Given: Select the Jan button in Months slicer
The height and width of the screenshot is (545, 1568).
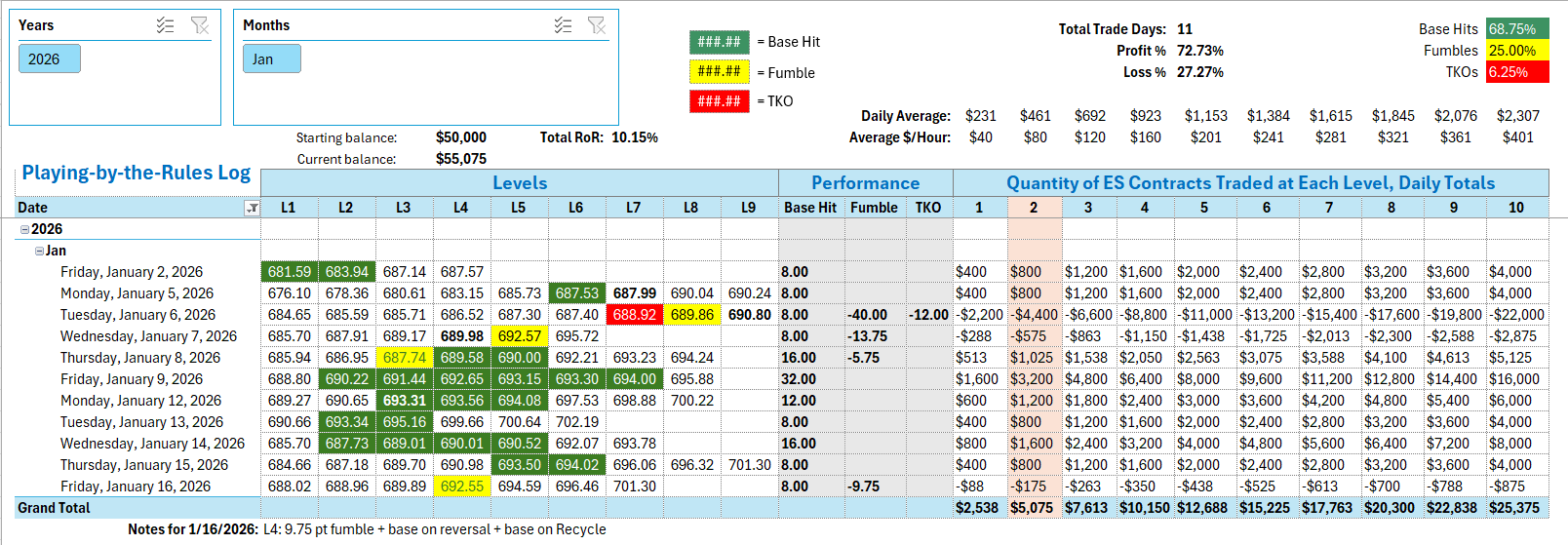Looking at the screenshot, I should (x=271, y=59).
